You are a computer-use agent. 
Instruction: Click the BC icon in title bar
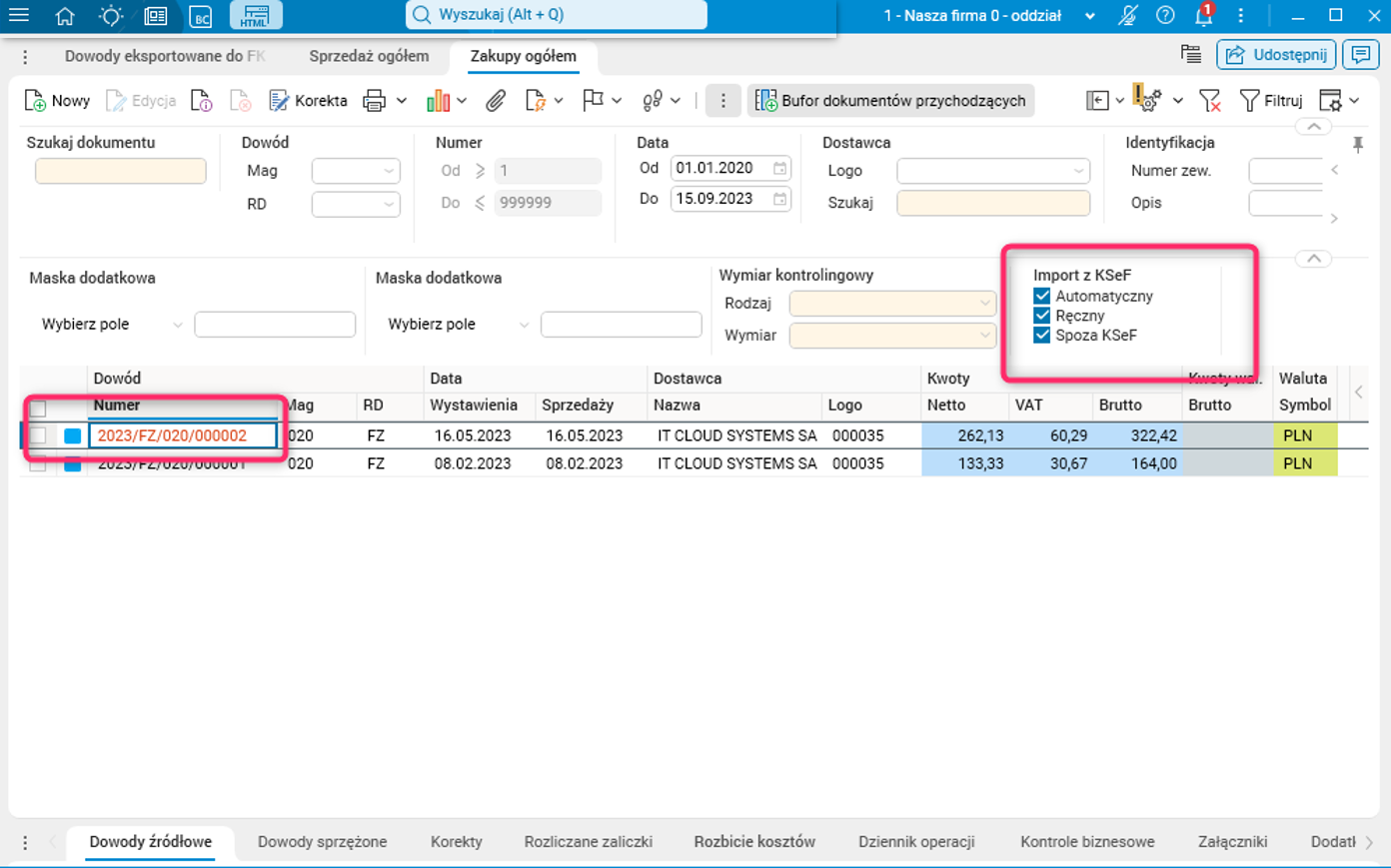(201, 16)
